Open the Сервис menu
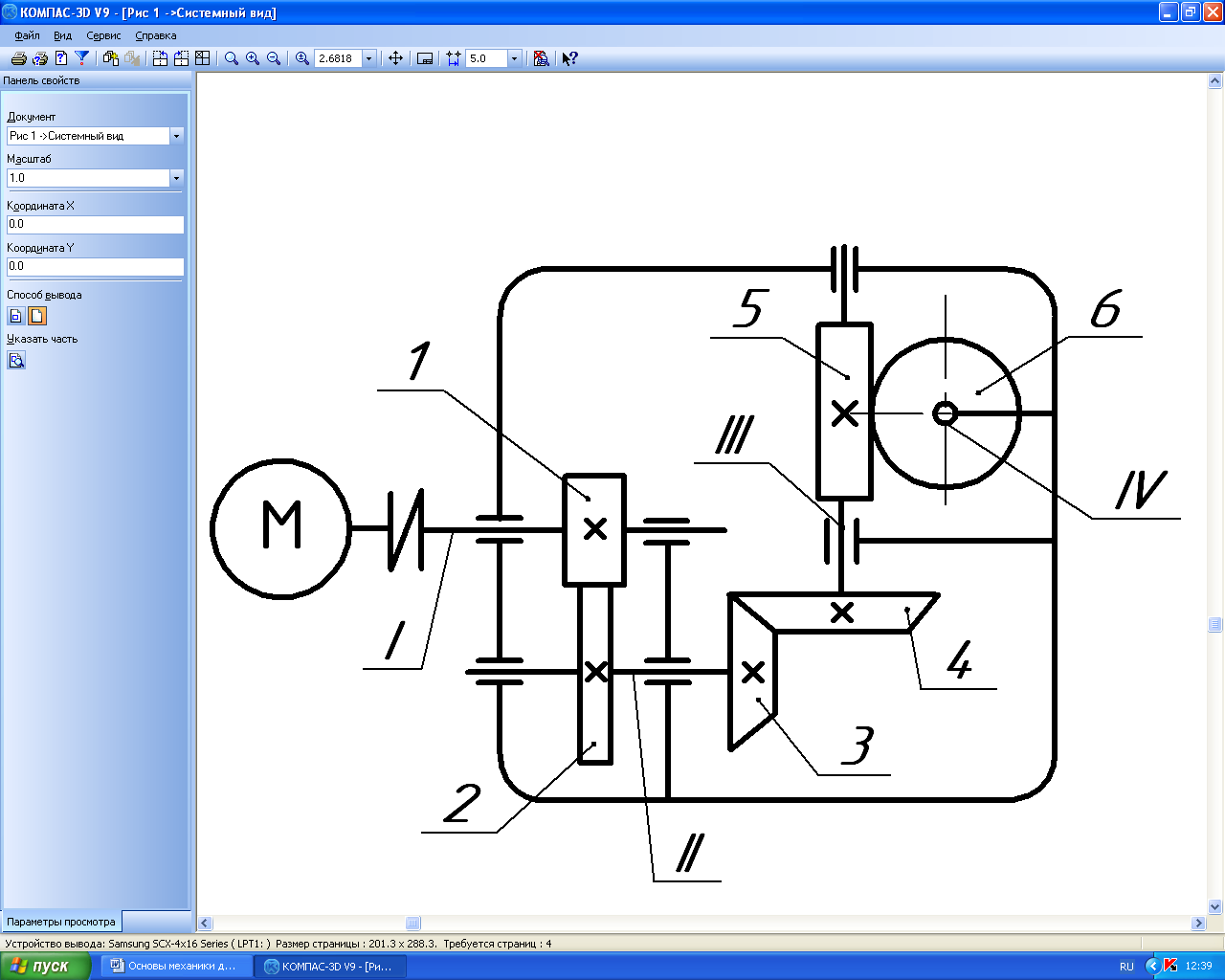1225x980 pixels. coord(103,35)
